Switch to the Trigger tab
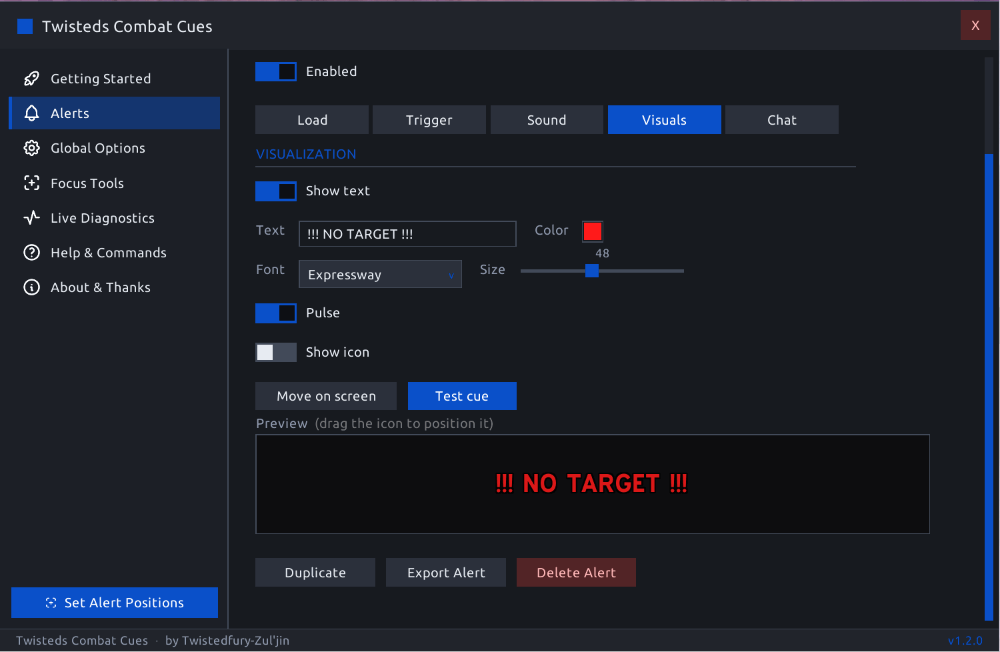The image size is (1000, 652). (429, 120)
